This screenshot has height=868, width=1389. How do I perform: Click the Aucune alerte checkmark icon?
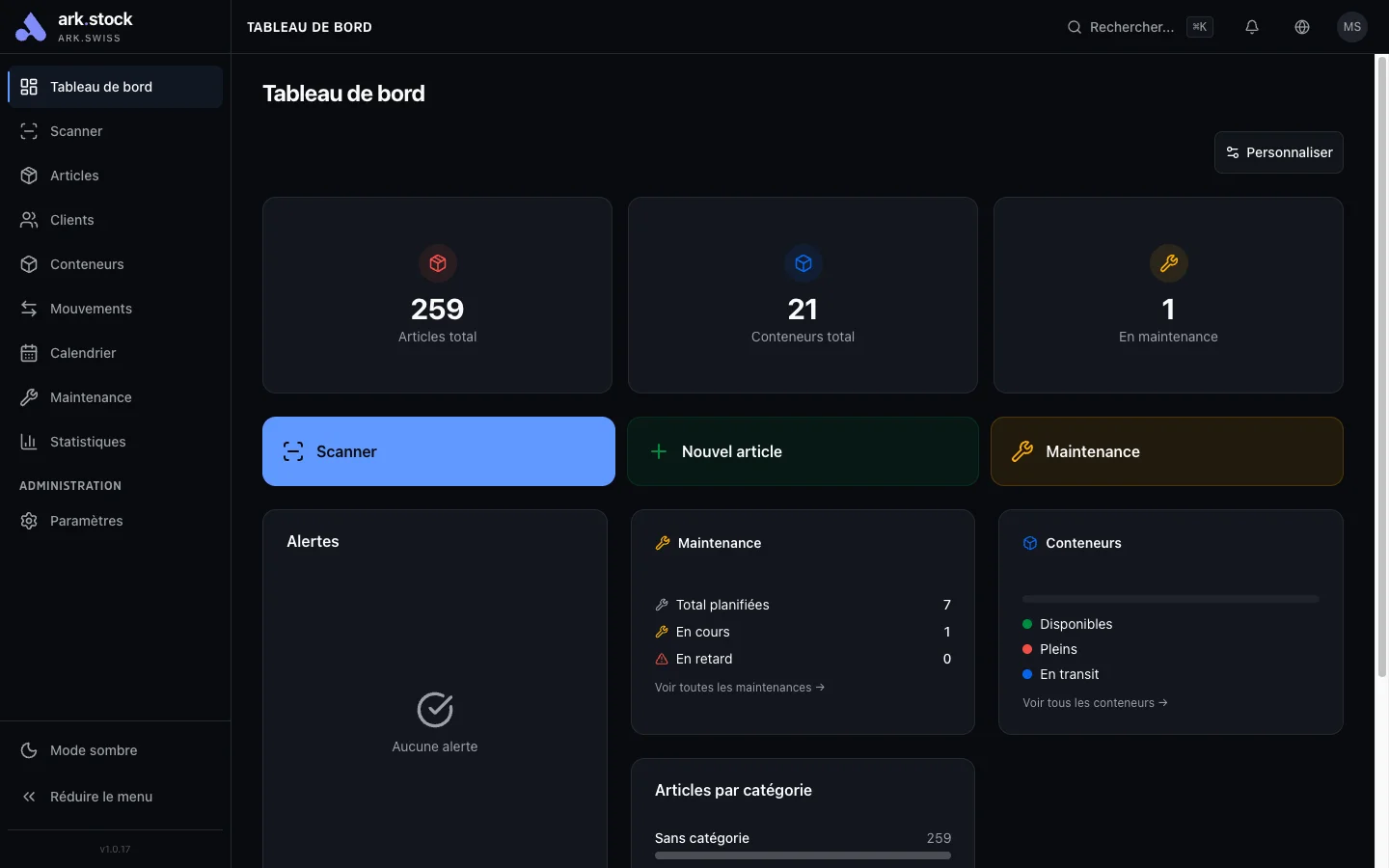pyautogui.click(x=435, y=710)
